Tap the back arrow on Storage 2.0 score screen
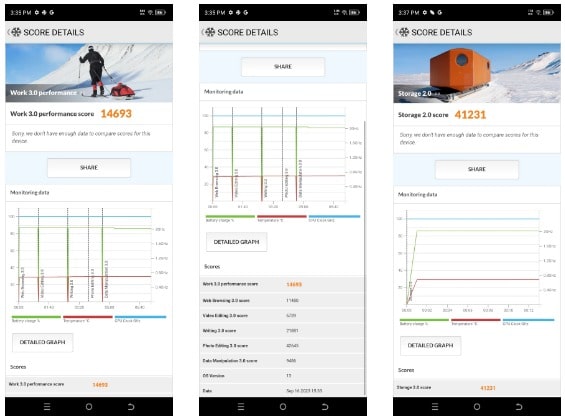This screenshot has height=418, width=565. point(397,32)
